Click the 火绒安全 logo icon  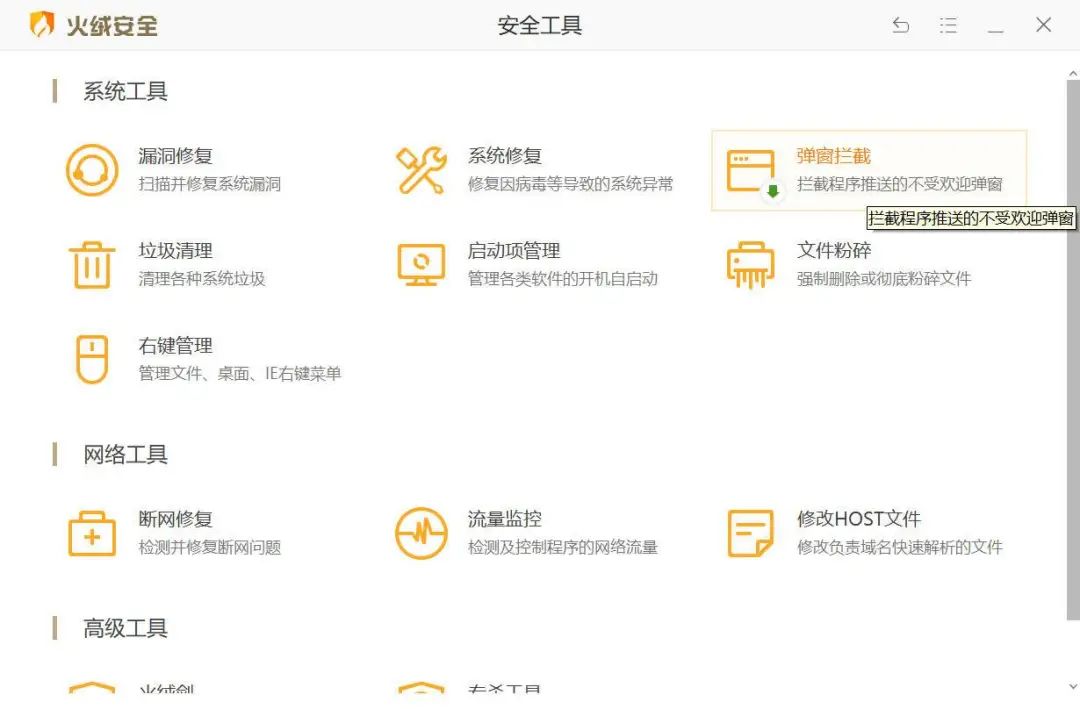(x=40, y=24)
